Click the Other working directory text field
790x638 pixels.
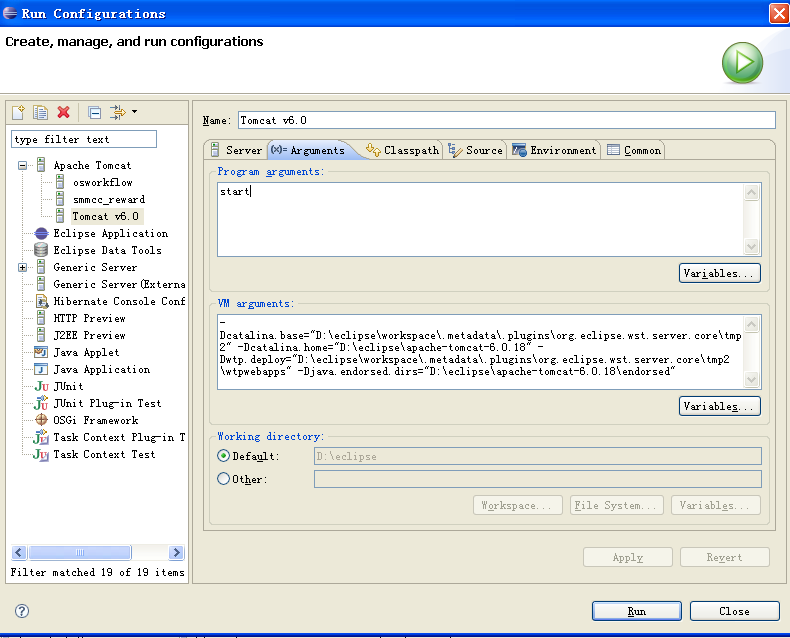pyautogui.click(x=538, y=479)
